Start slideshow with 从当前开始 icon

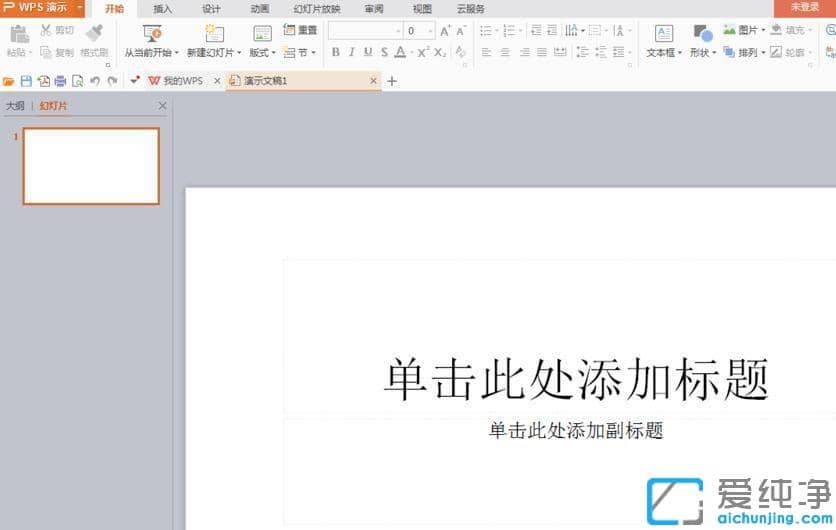pyautogui.click(x=152, y=34)
